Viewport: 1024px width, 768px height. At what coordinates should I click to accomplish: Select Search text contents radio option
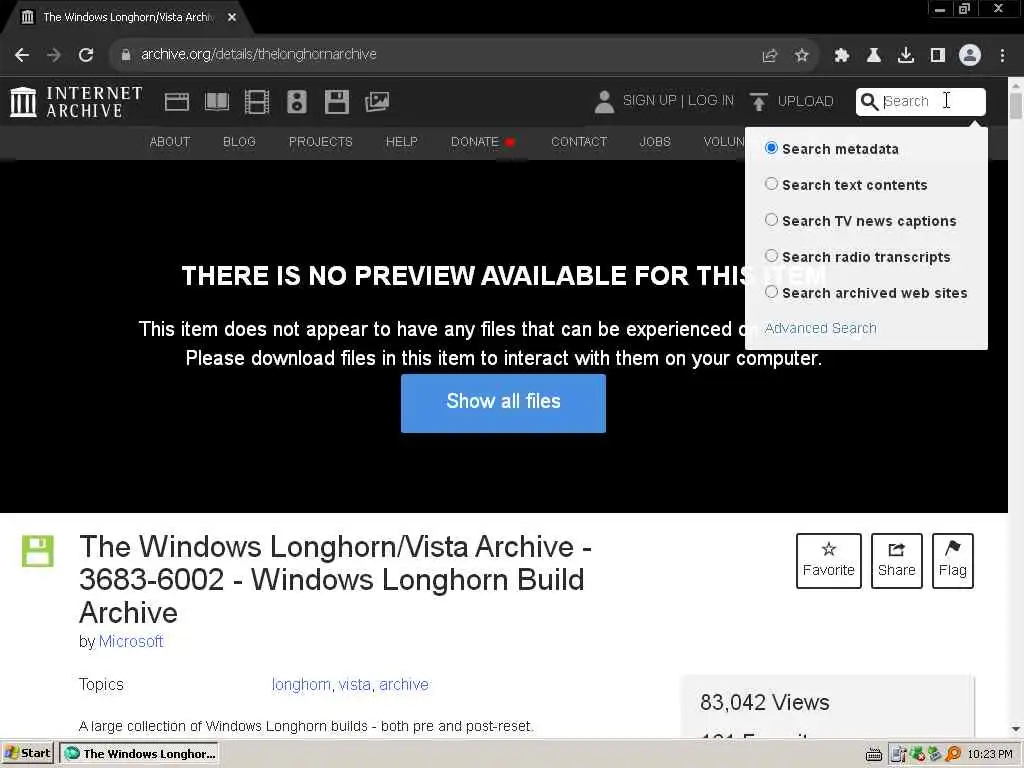[771, 184]
